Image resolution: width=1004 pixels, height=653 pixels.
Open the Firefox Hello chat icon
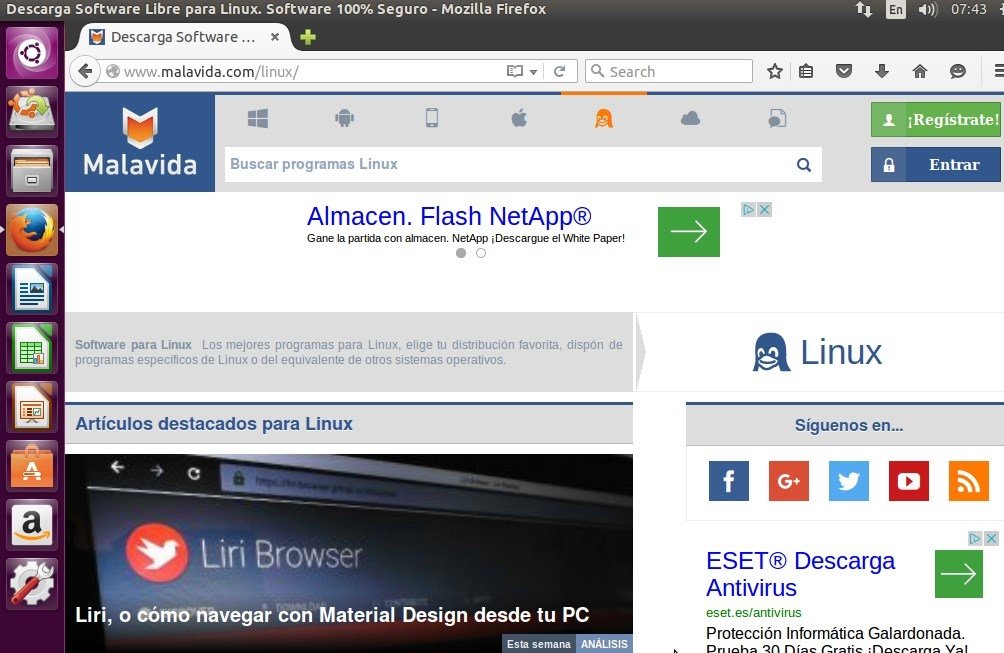click(x=957, y=71)
